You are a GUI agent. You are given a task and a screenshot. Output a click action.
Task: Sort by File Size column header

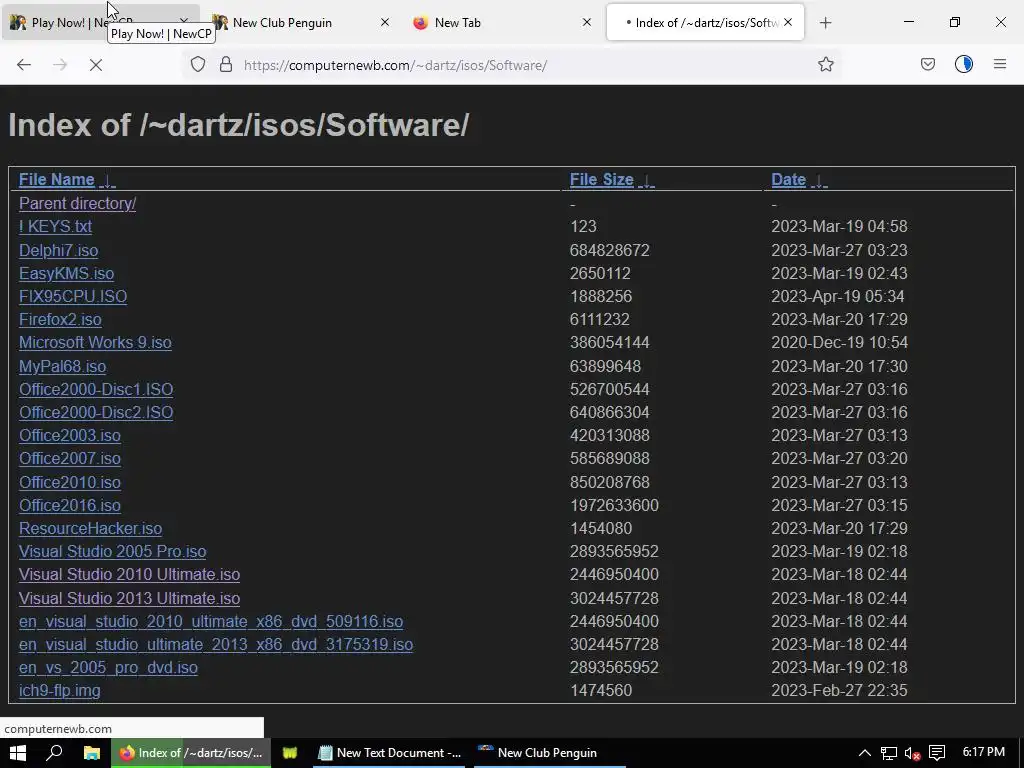[x=601, y=180]
